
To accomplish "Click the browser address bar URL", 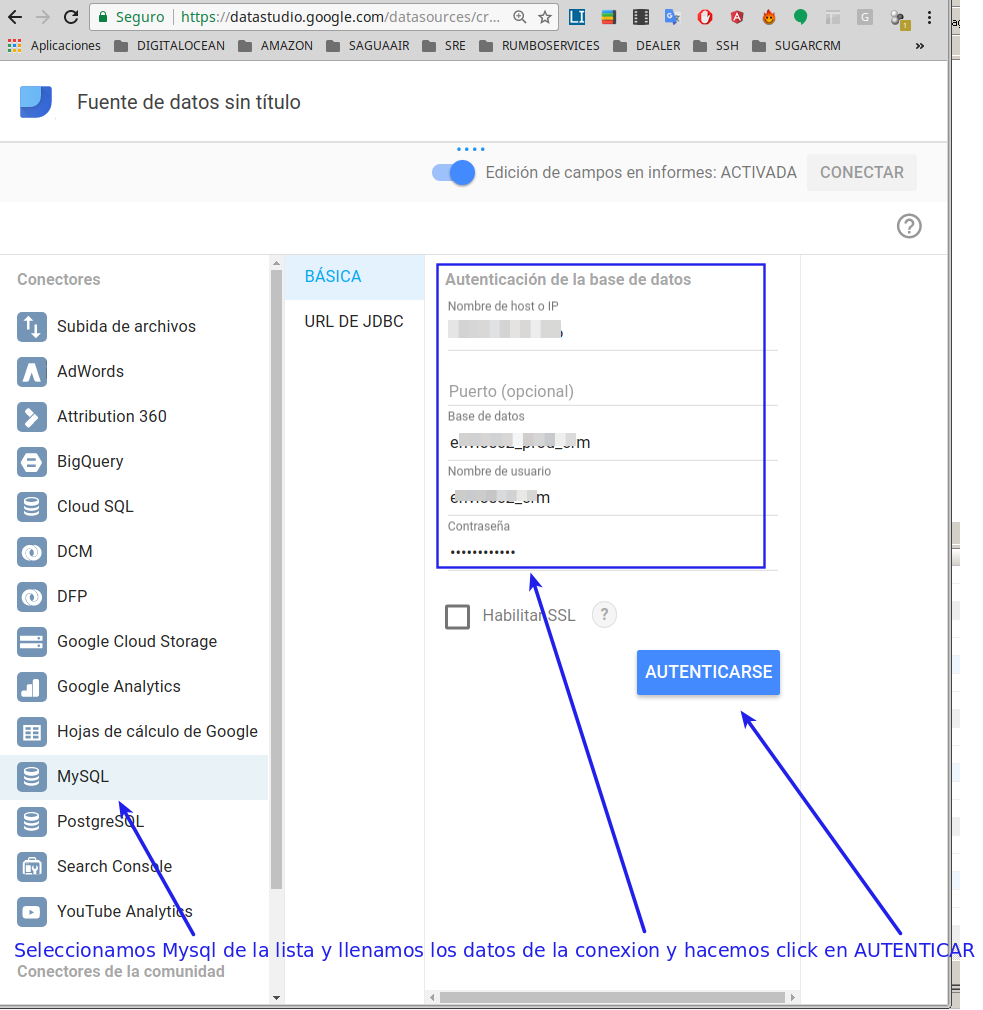I will pyautogui.click(x=340, y=17).
